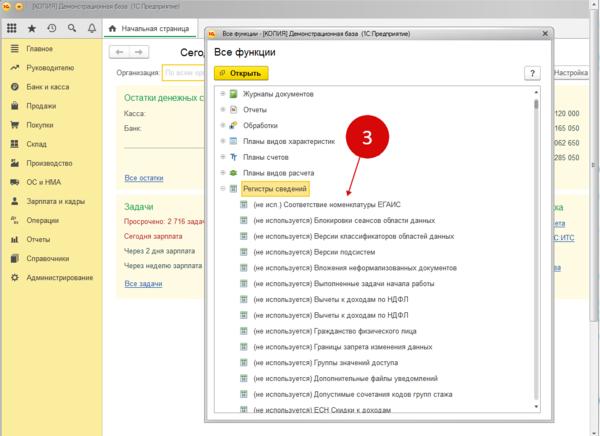The image size is (600, 436).
Task: Expand the Планы счетов tree node
Action: (222, 157)
